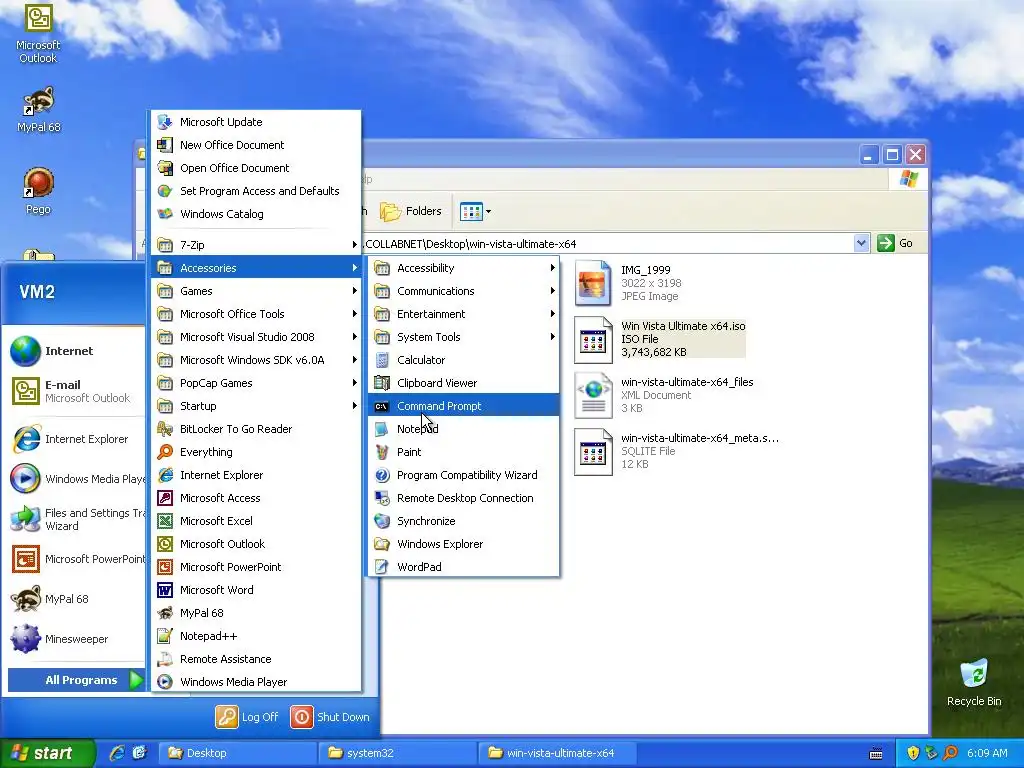Click the Shut Down button

tap(330, 716)
